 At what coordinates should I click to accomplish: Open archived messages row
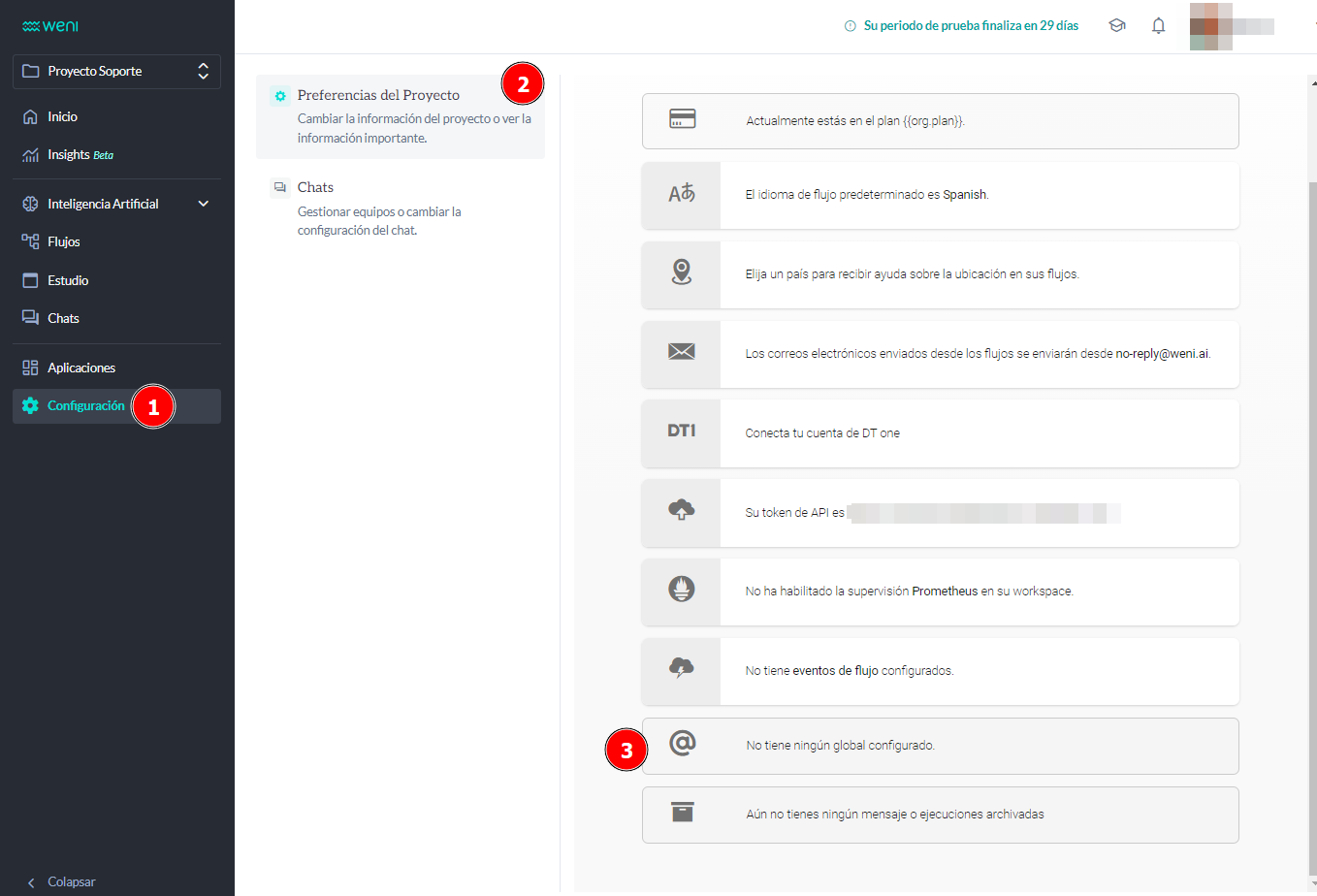pyautogui.click(x=940, y=815)
